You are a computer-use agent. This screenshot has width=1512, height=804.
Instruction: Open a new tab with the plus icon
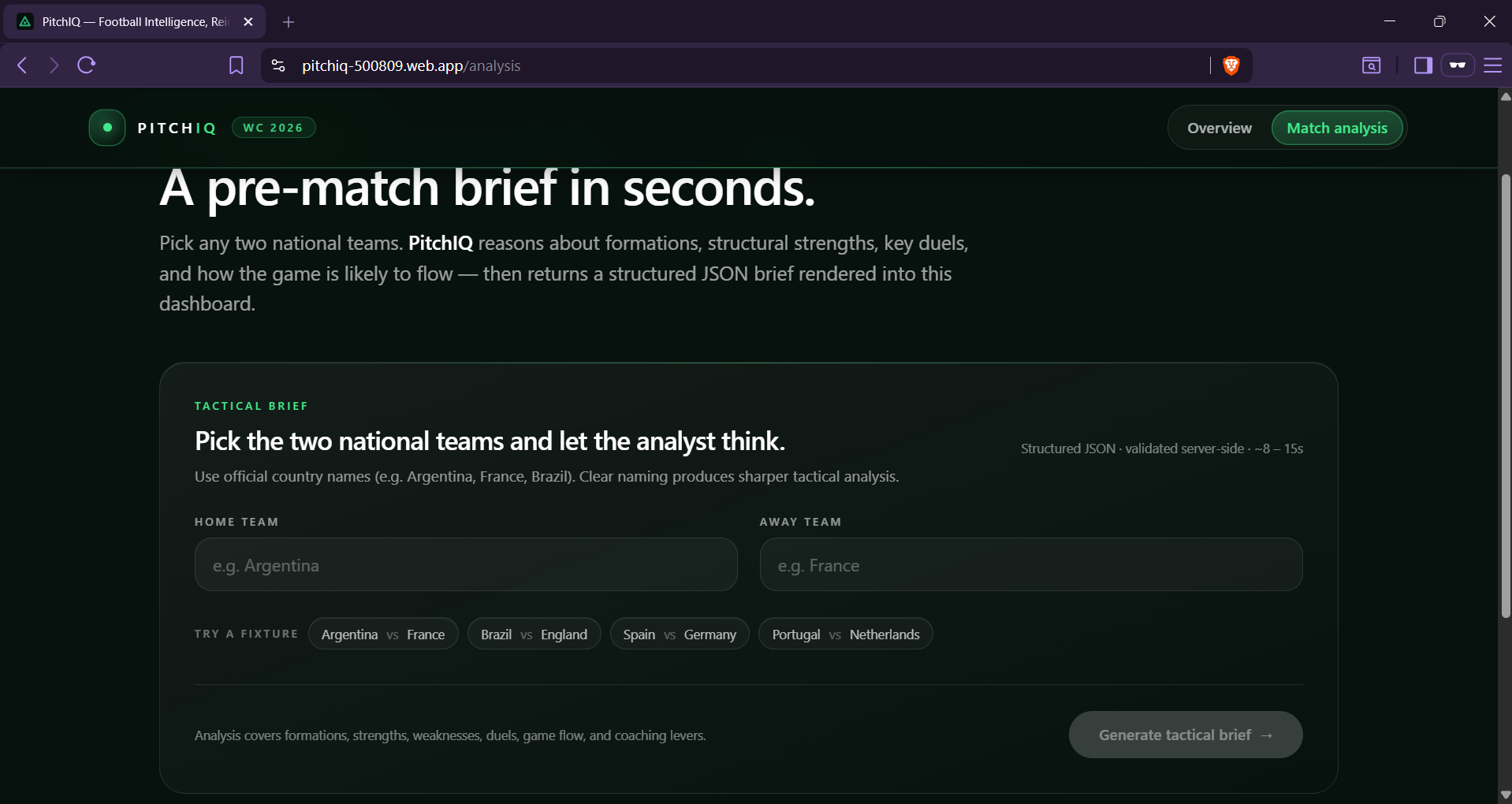289,22
